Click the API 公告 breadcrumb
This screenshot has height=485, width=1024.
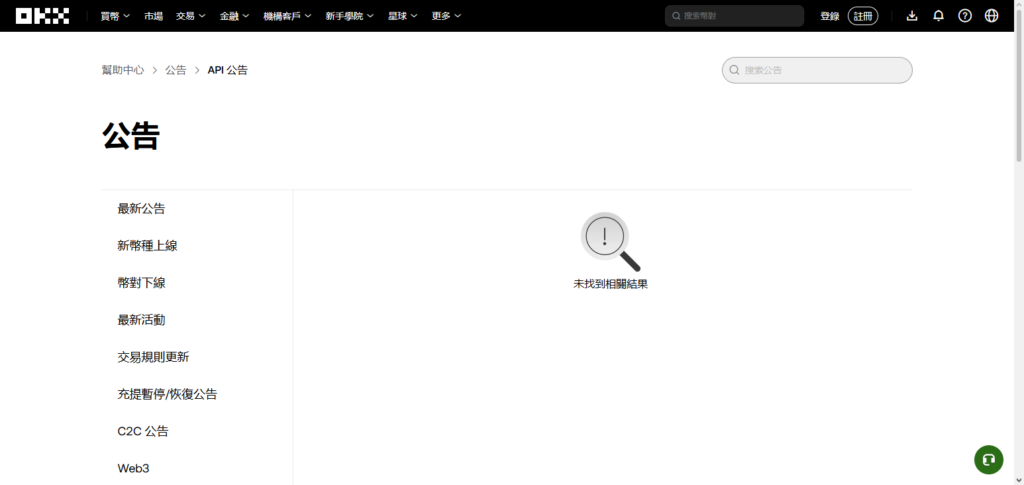(x=227, y=70)
